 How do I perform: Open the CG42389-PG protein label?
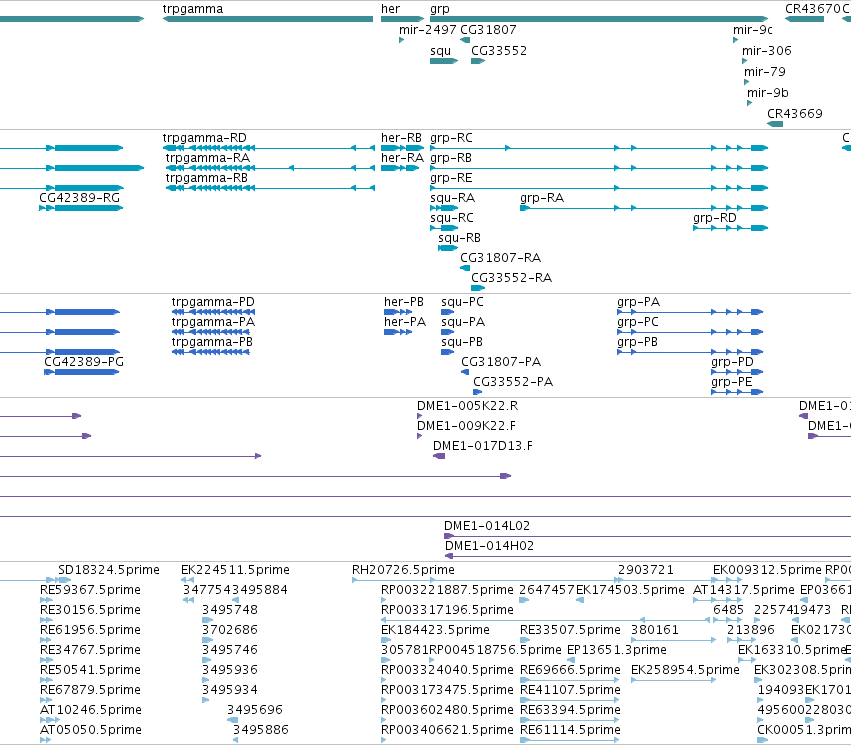84,361
